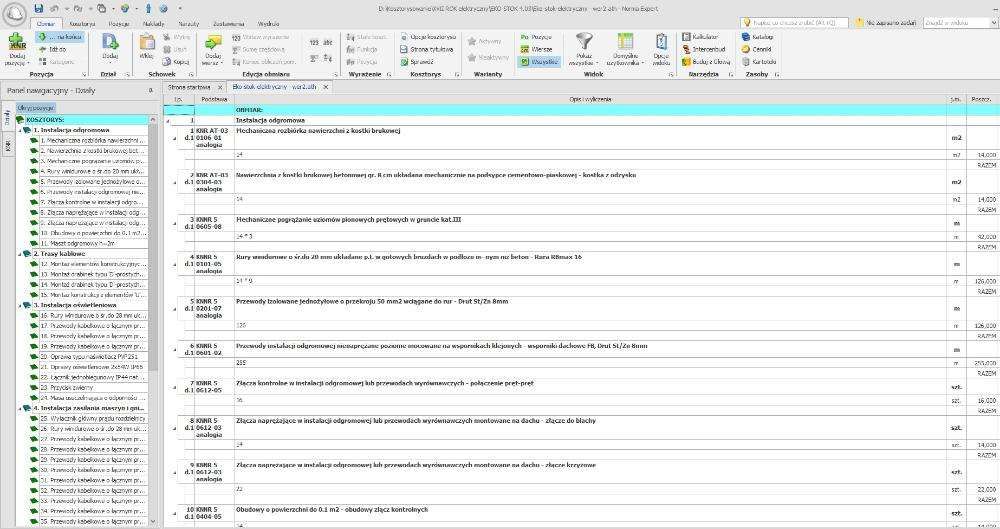This screenshot has height=529, width=1000.
Task: Open the Kalkulator tool
Action: pos(700,37)
